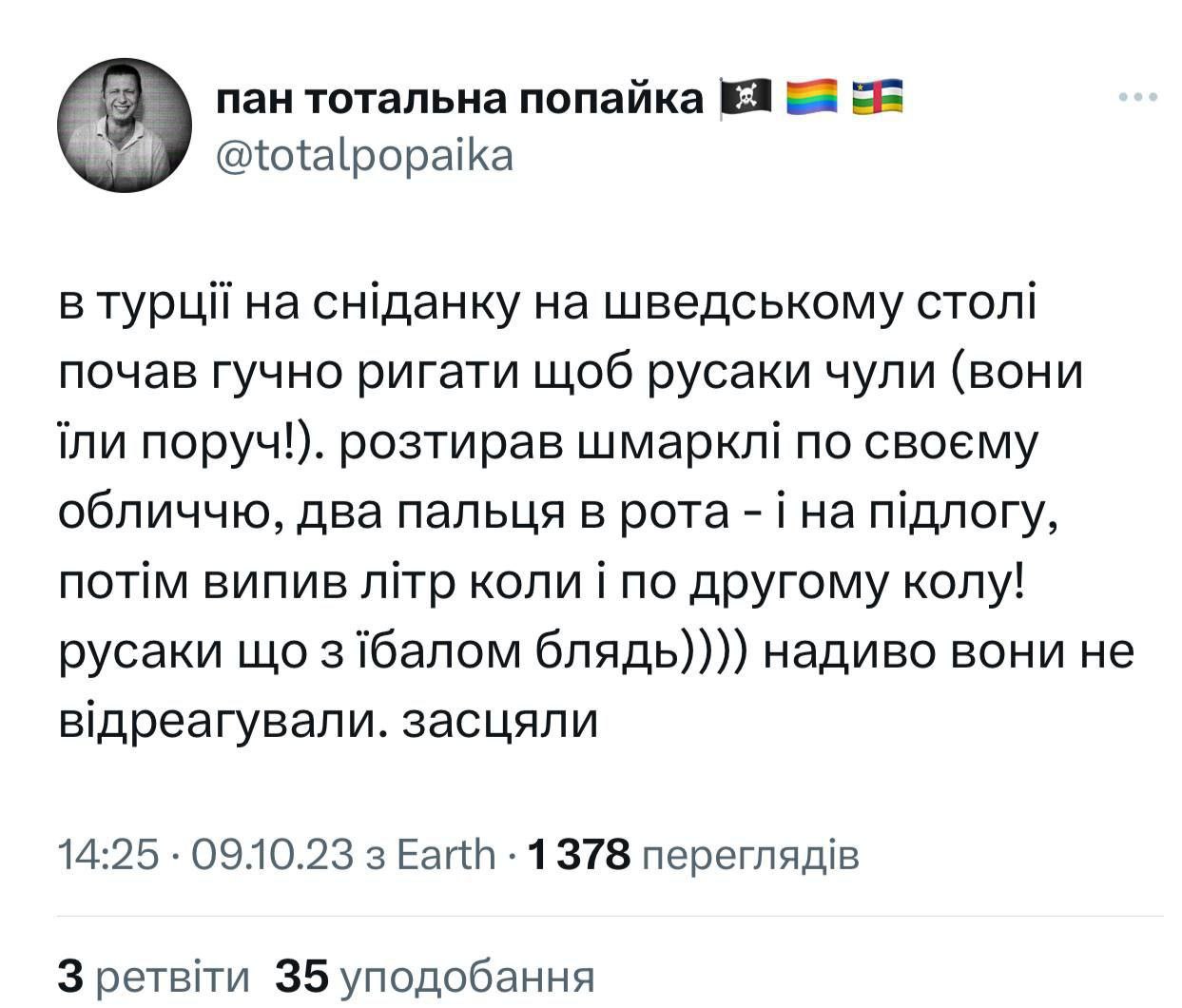Click the tweet line starting with потім випив

(x=540, y=584)
